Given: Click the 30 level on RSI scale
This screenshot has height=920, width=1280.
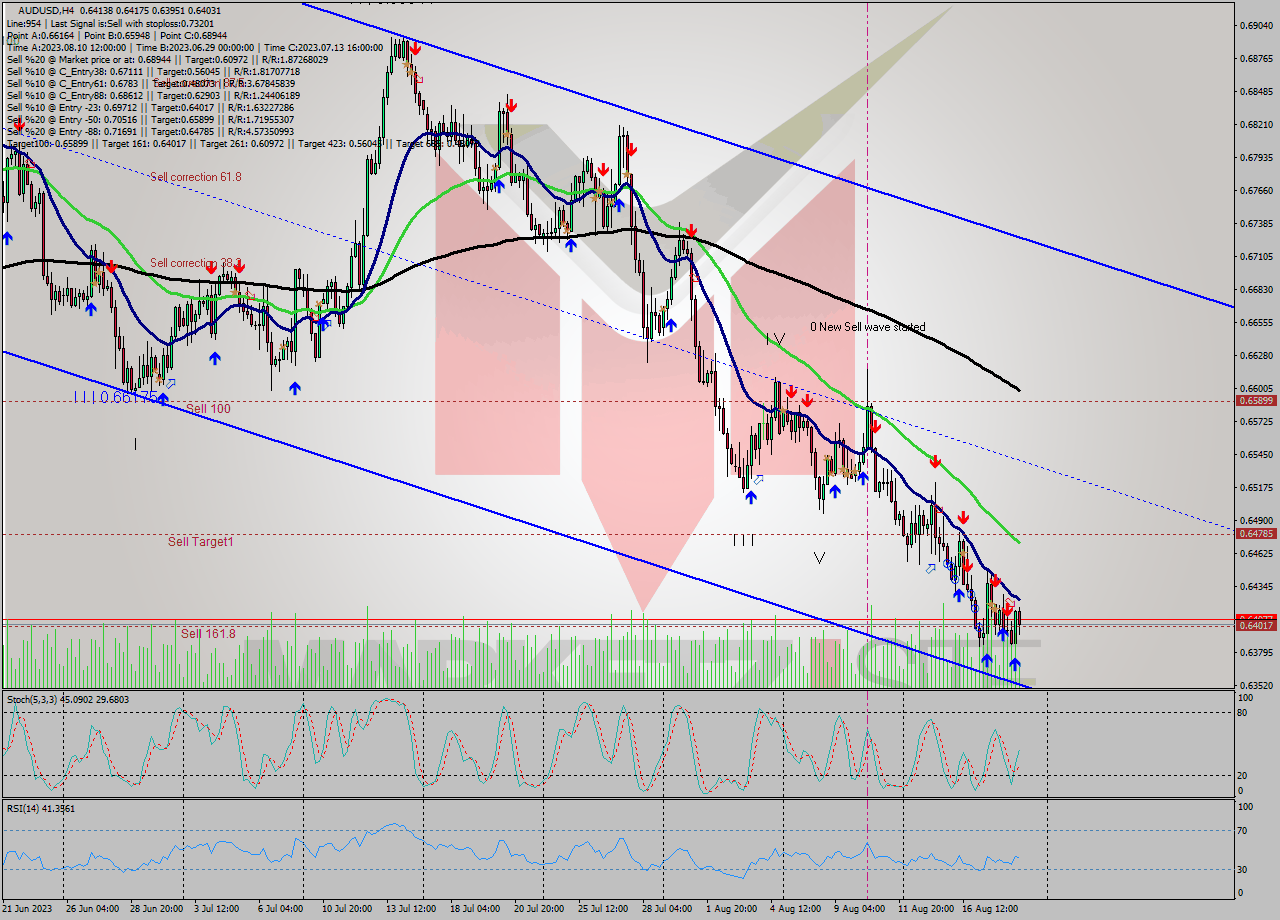Looking at the screenshot, I should point(1243,869).
